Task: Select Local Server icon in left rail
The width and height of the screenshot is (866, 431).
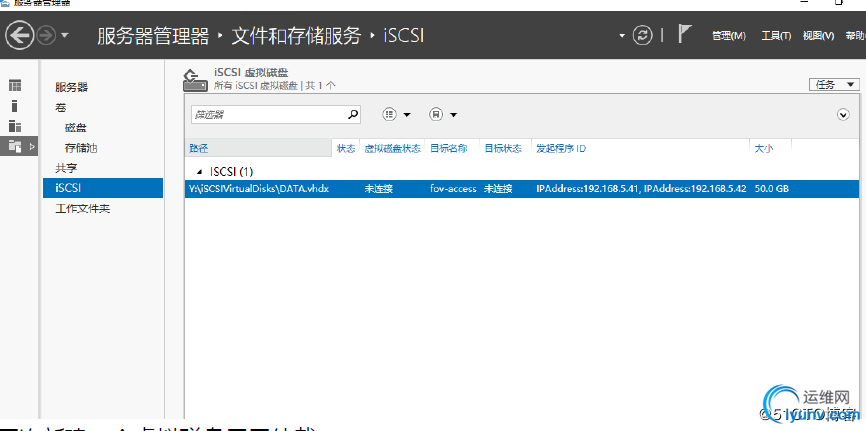Action: pos(15,106)
